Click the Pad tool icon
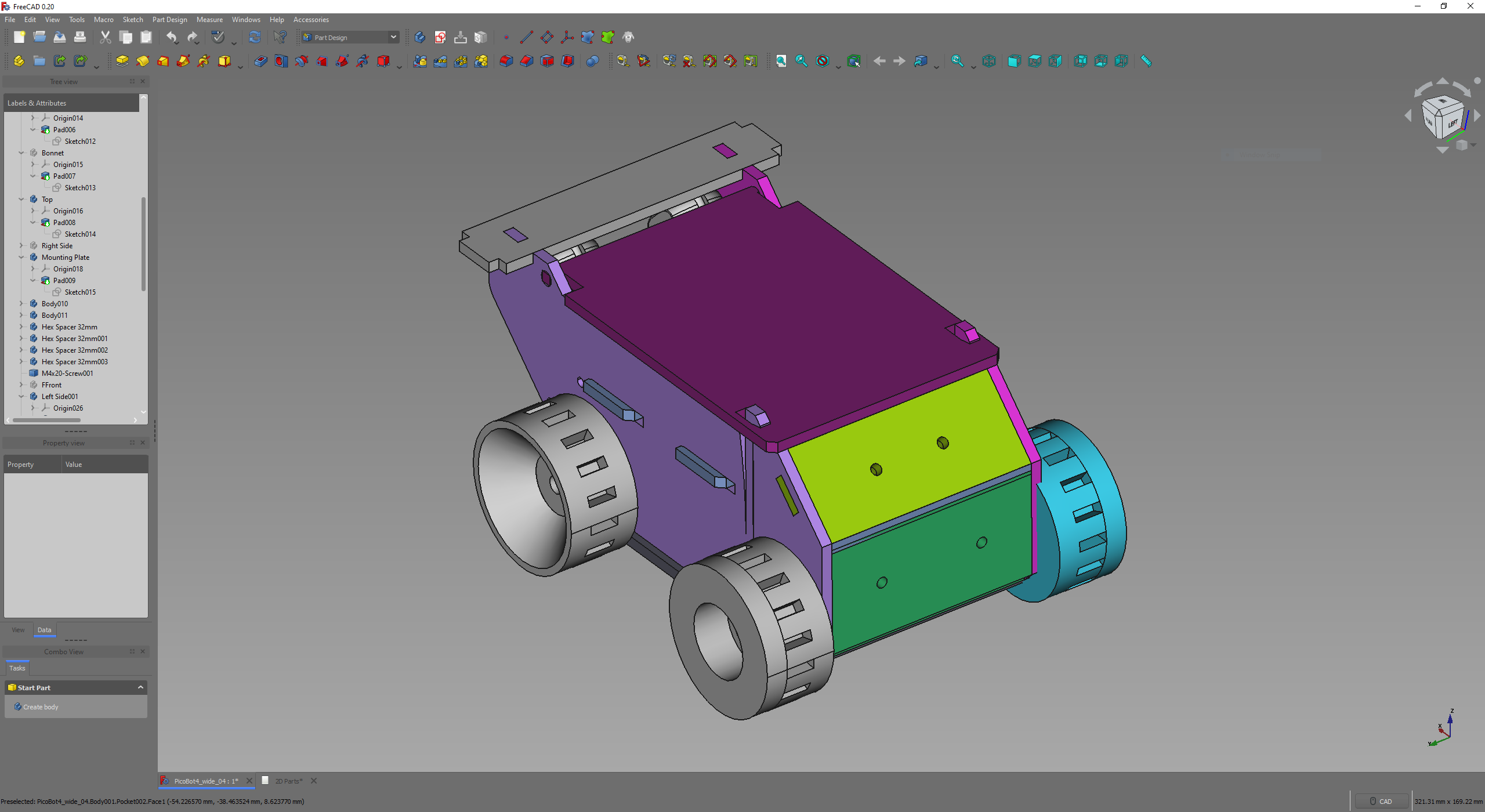 pos(122,61)
